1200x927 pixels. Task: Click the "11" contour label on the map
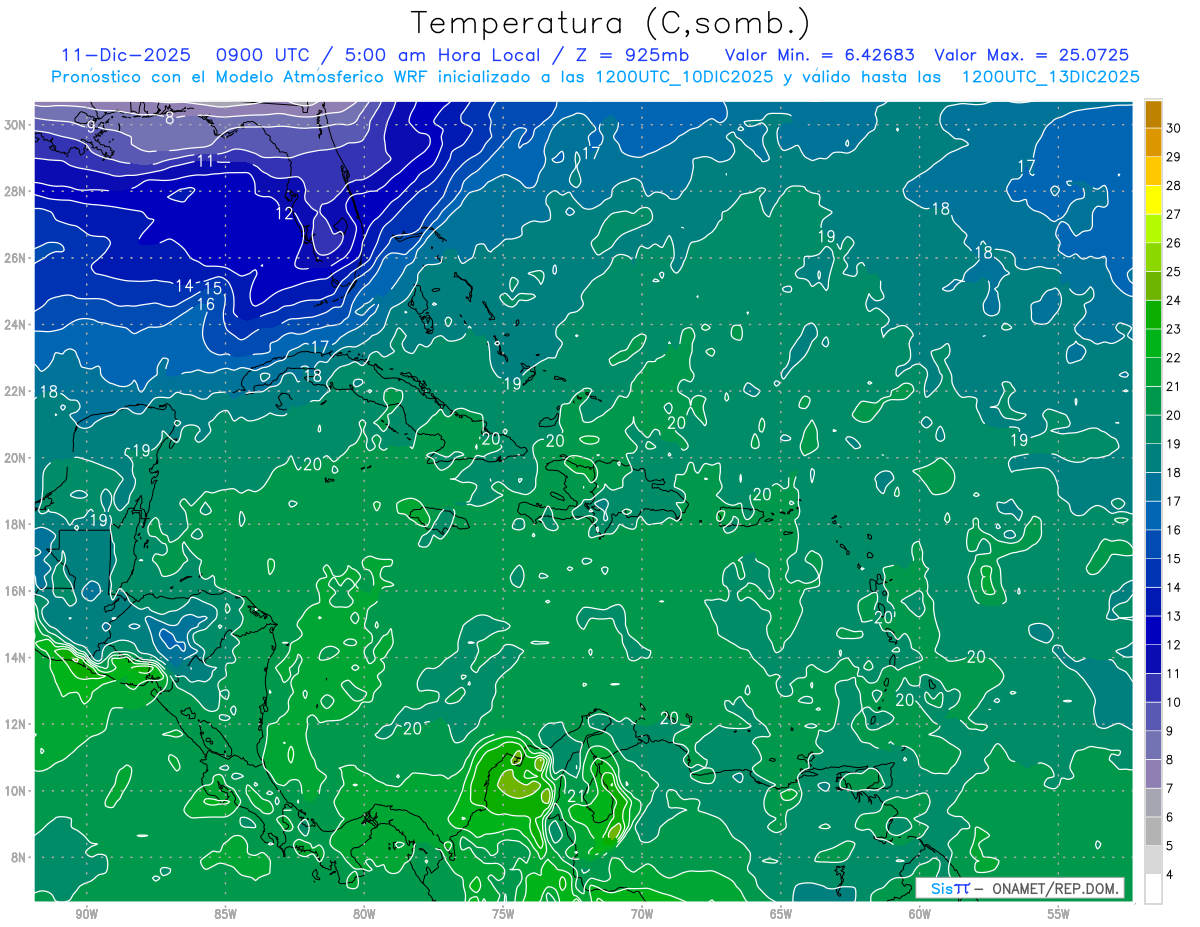point(205,161)
